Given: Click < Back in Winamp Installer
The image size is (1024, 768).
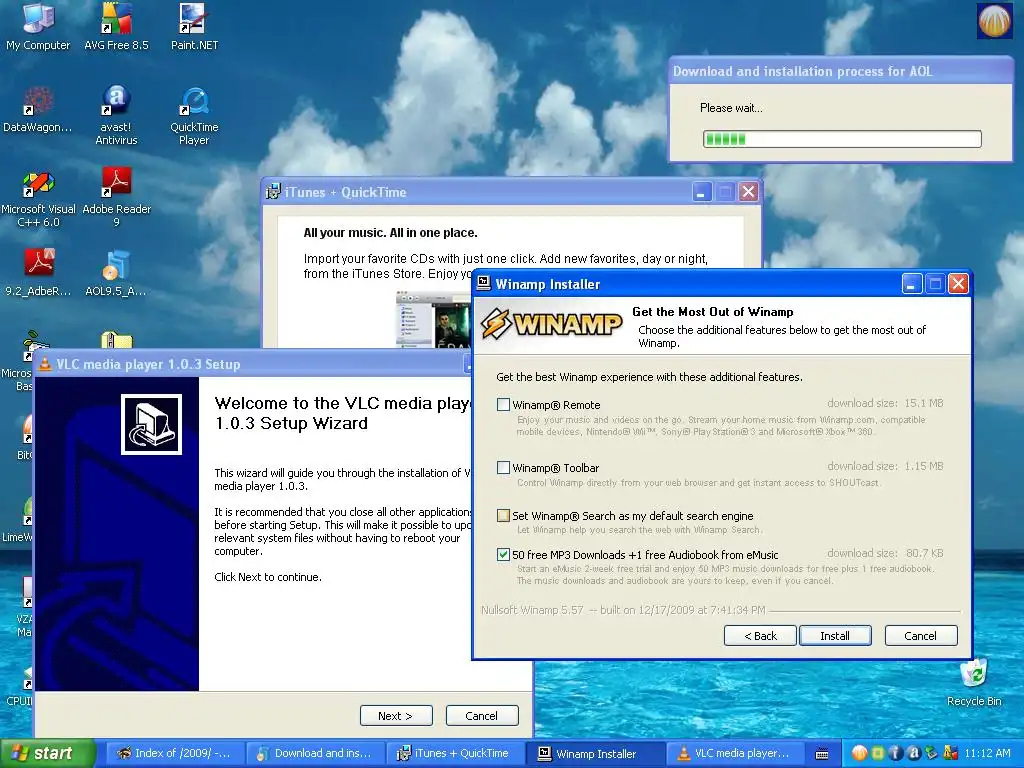Looking at the screenshot, I should click(760, 635).
